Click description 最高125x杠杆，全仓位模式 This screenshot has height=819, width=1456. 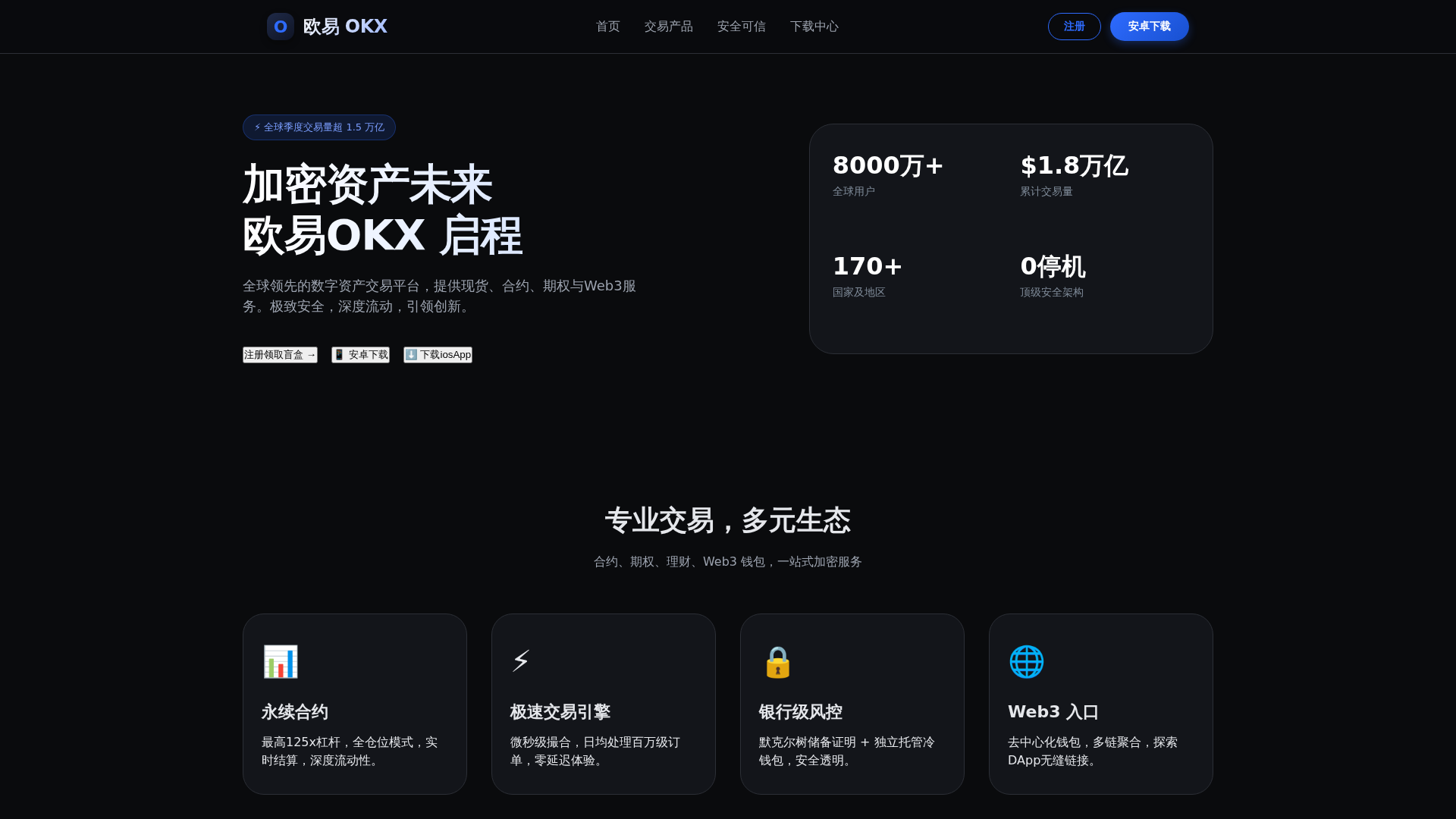click(x=350, y=752)
